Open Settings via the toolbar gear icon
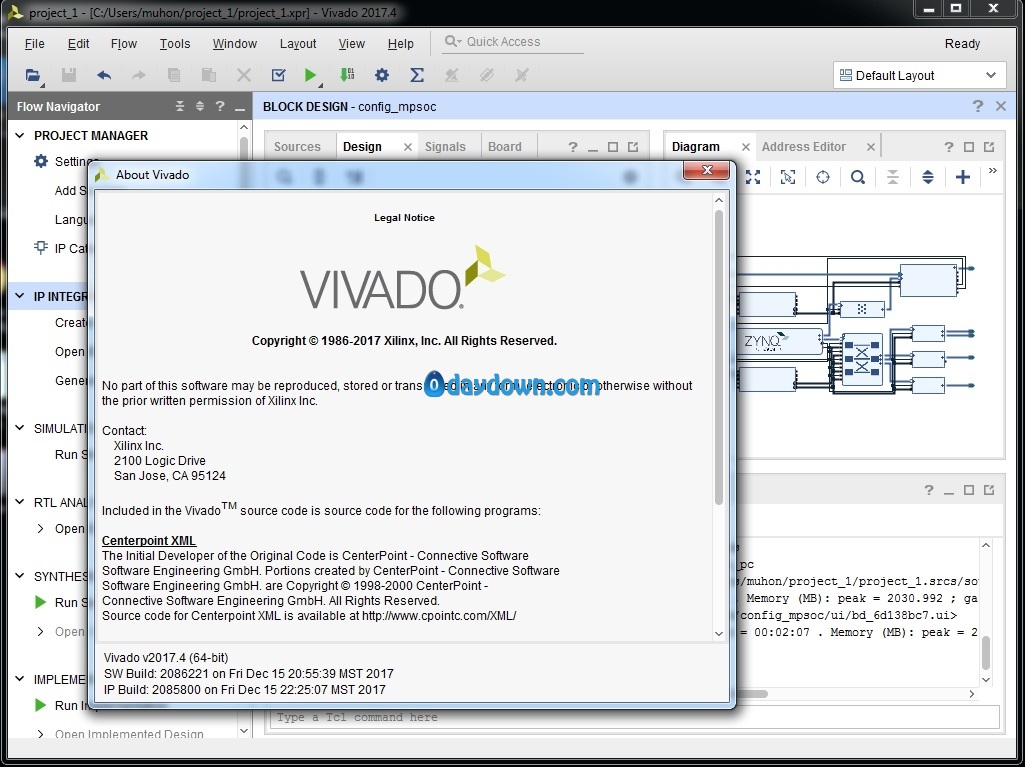 pos(382,75)
